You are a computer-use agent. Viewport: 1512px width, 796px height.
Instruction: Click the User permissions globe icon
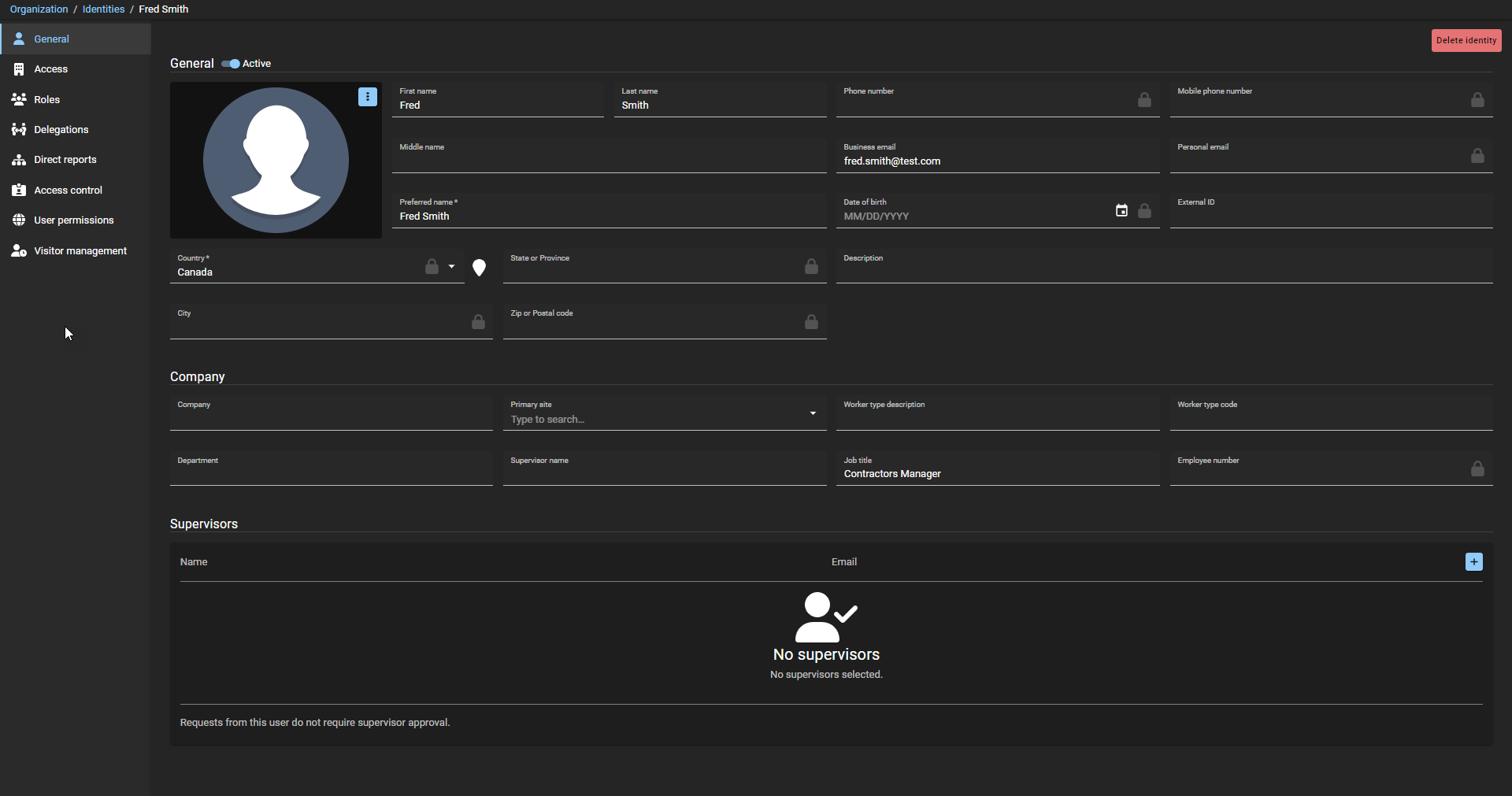tap(19, 220)
